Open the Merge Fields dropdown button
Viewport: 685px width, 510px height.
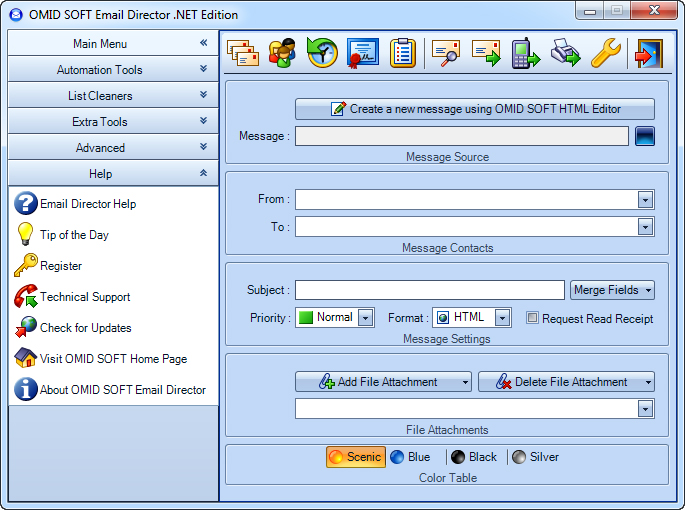(612, 290)
